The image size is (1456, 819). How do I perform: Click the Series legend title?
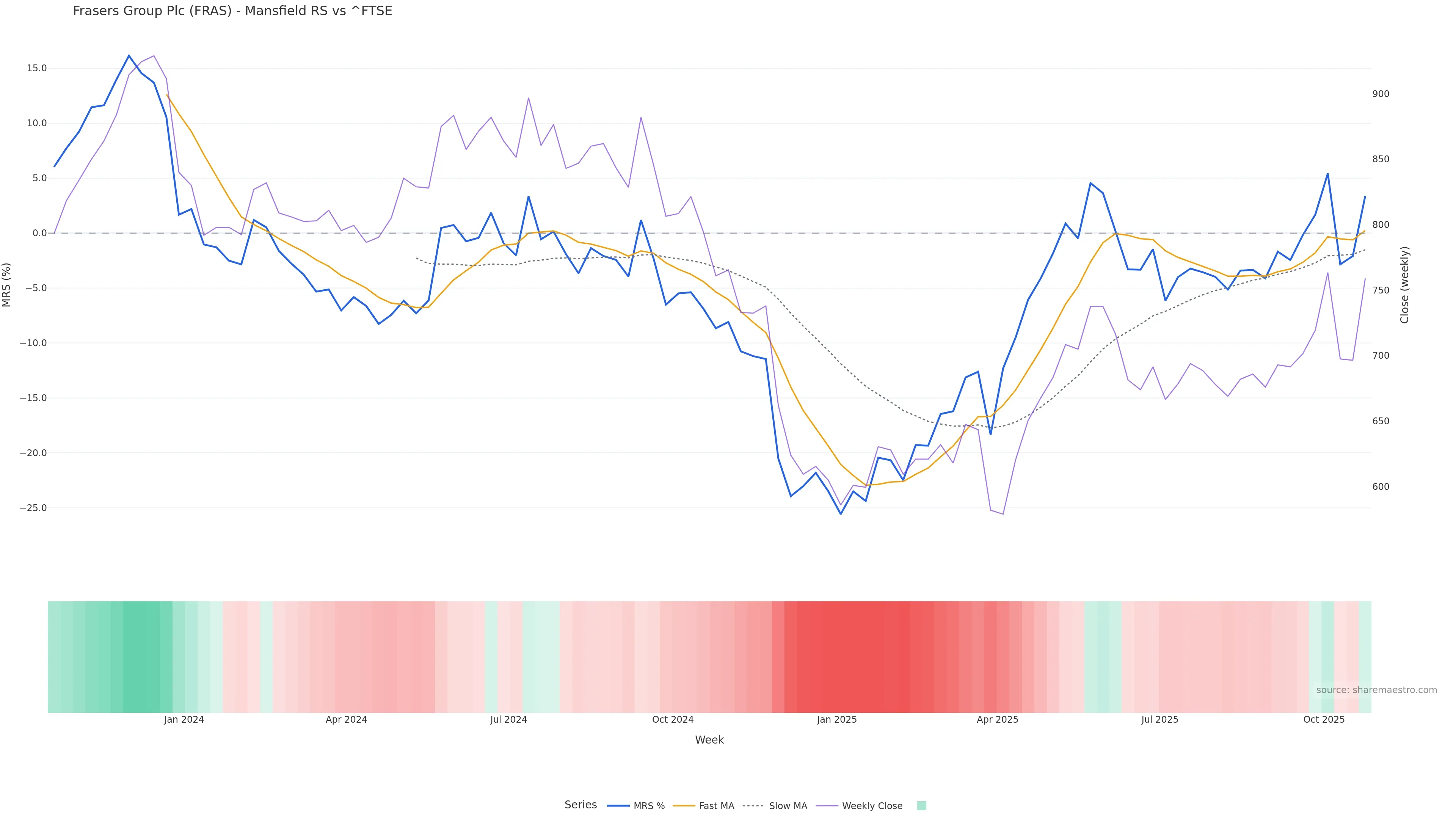coord(581,805)
